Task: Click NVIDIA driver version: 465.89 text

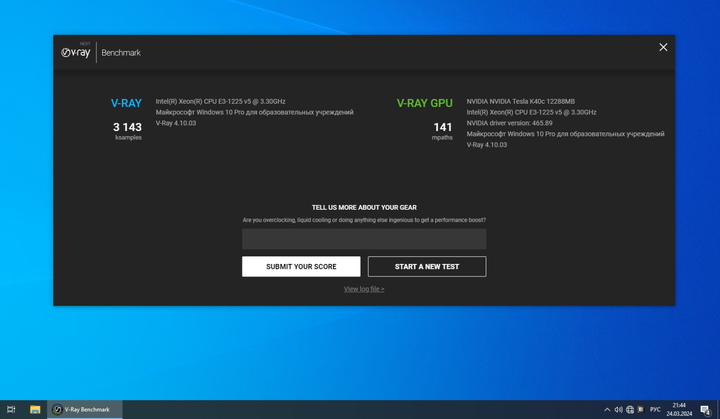Action: 510,123
